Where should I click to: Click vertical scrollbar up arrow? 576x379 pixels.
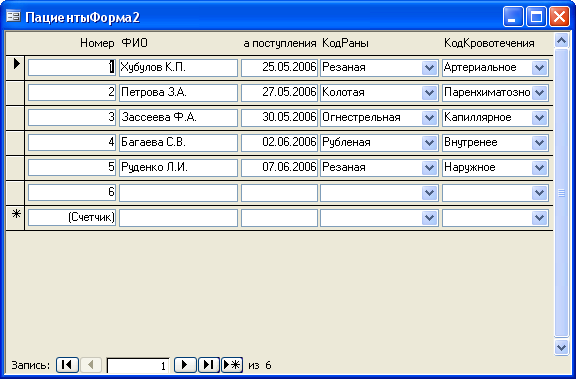[561, 40]
